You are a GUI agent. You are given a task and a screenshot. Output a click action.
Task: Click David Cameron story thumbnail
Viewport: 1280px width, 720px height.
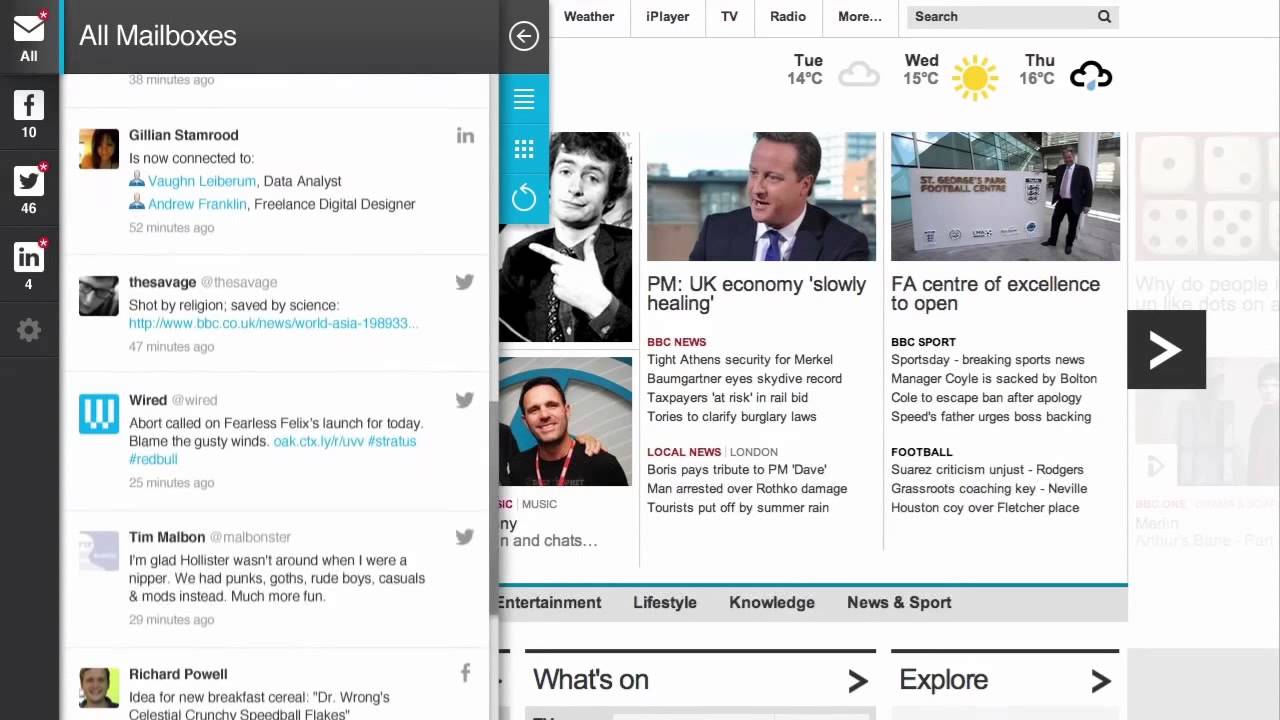[761, 196]
